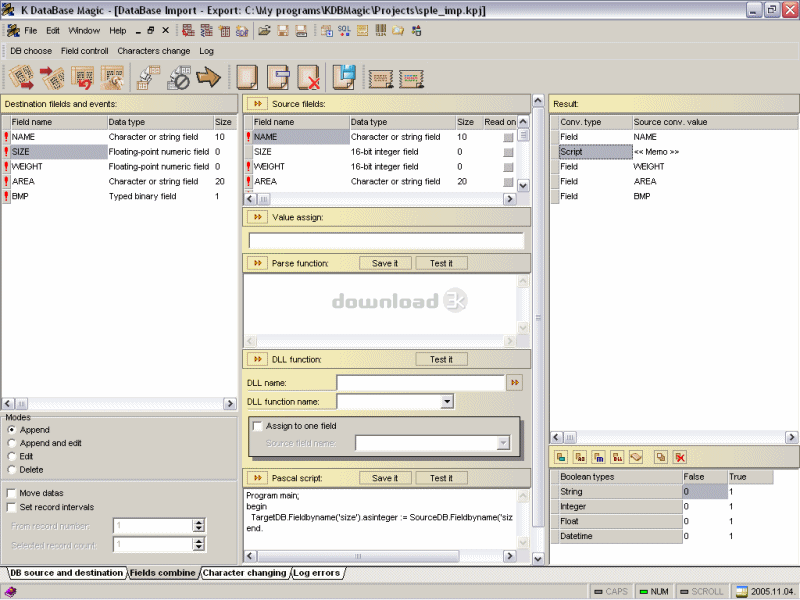
Task: Open the DLL function name dropdown
Action: 447,402
